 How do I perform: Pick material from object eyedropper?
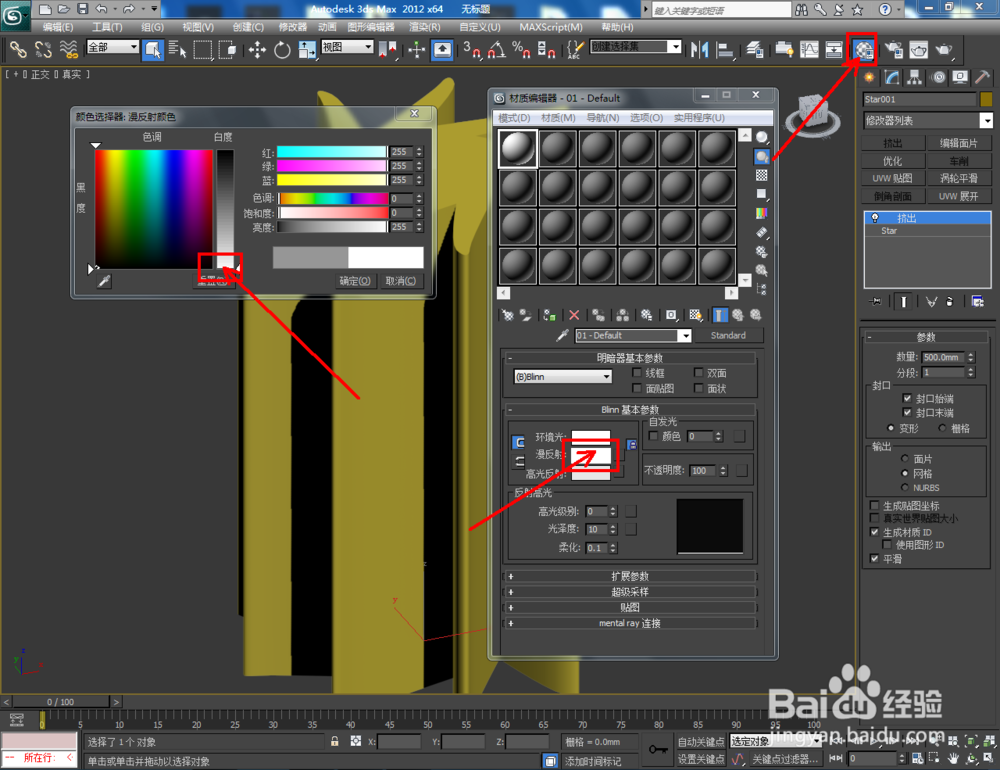562,336
